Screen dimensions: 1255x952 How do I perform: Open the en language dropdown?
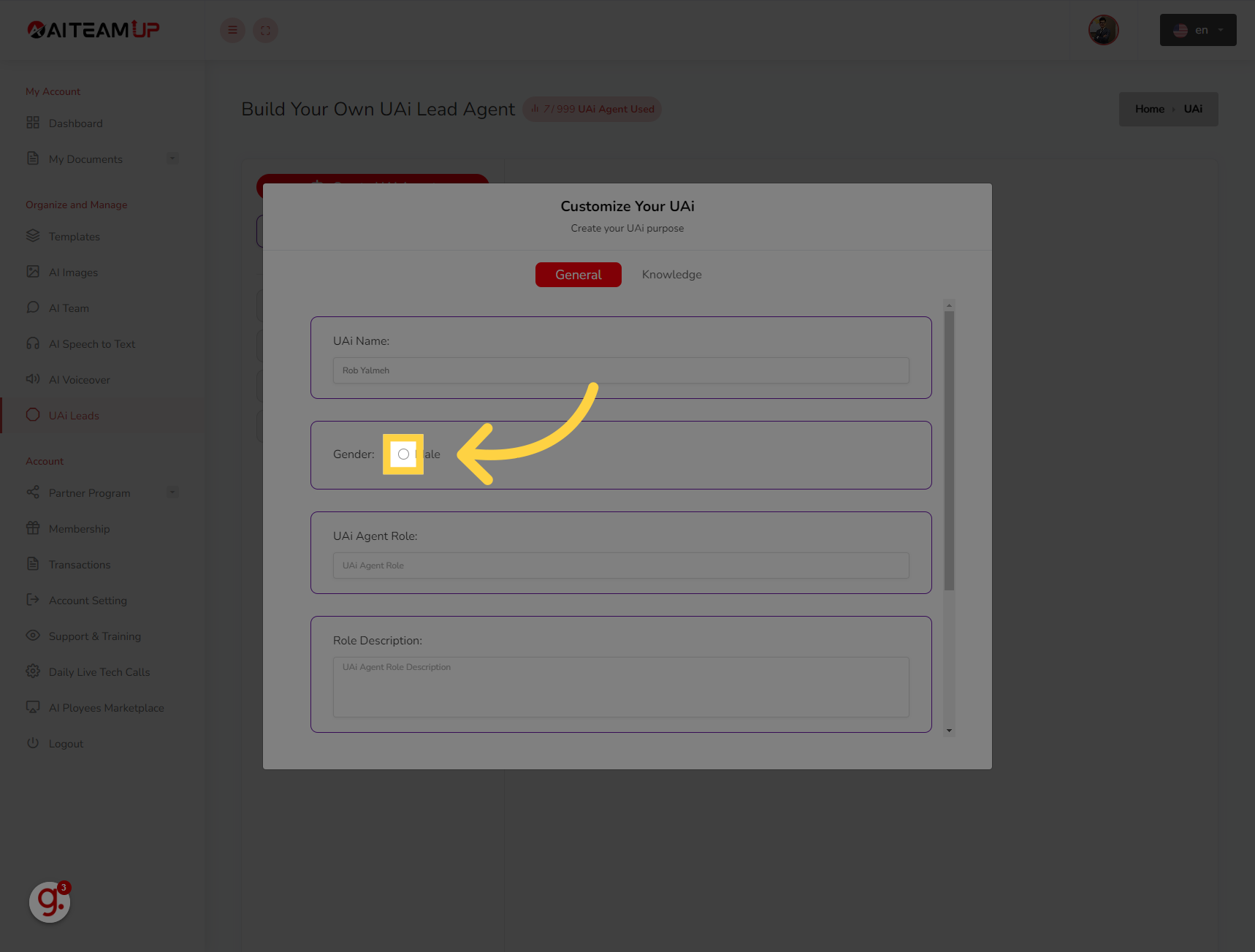[1197, 30]
